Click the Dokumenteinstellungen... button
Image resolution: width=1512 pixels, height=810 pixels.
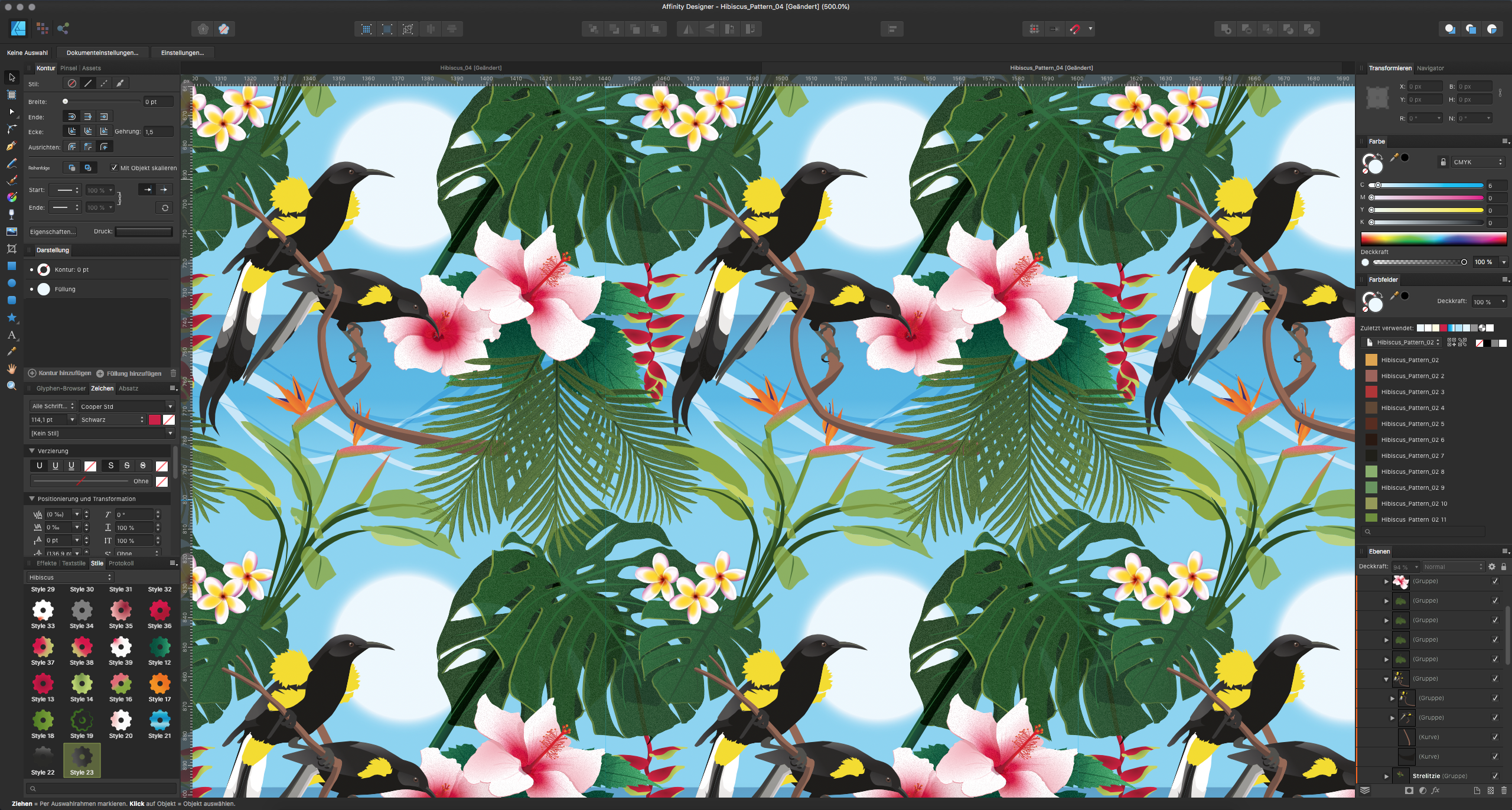pyautogui.click(x=102, y=53)
